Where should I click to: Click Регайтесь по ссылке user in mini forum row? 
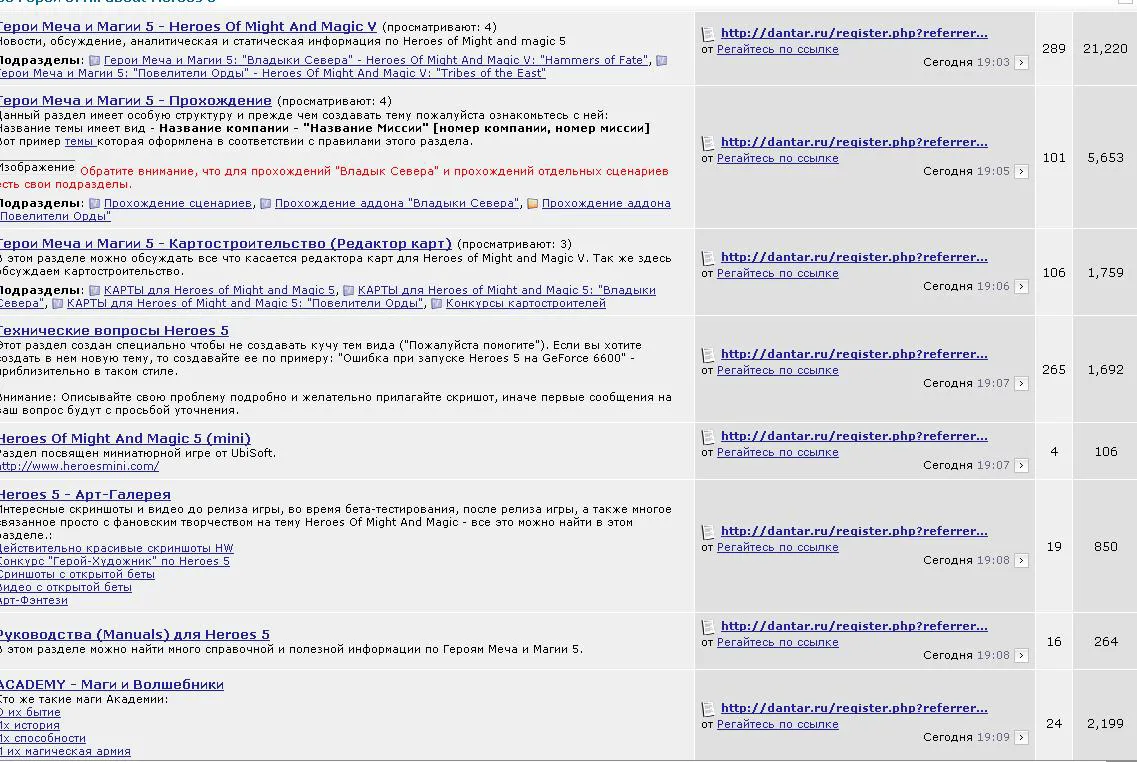[777, 452]
